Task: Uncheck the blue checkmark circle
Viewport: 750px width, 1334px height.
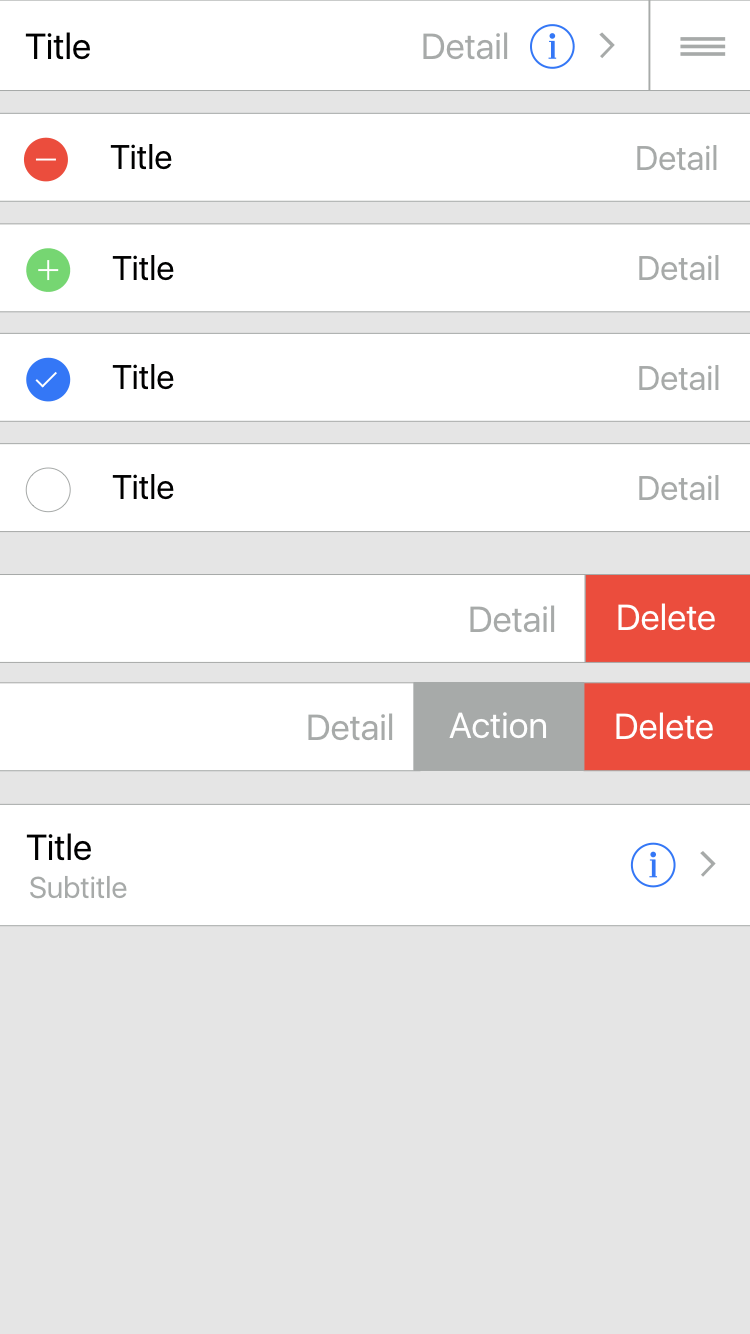Action: (x=48, y=379)
